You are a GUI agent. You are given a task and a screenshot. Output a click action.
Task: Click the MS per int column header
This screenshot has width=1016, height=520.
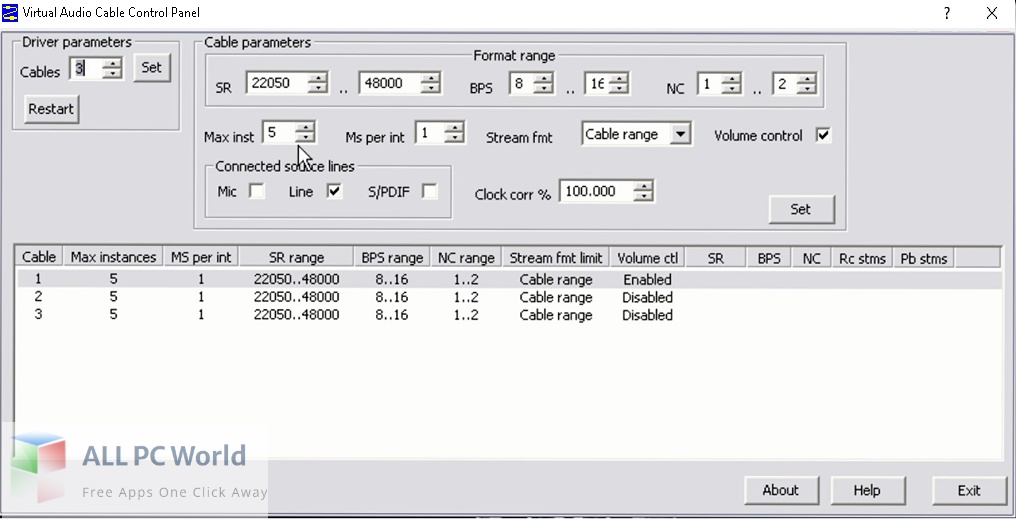201,258
